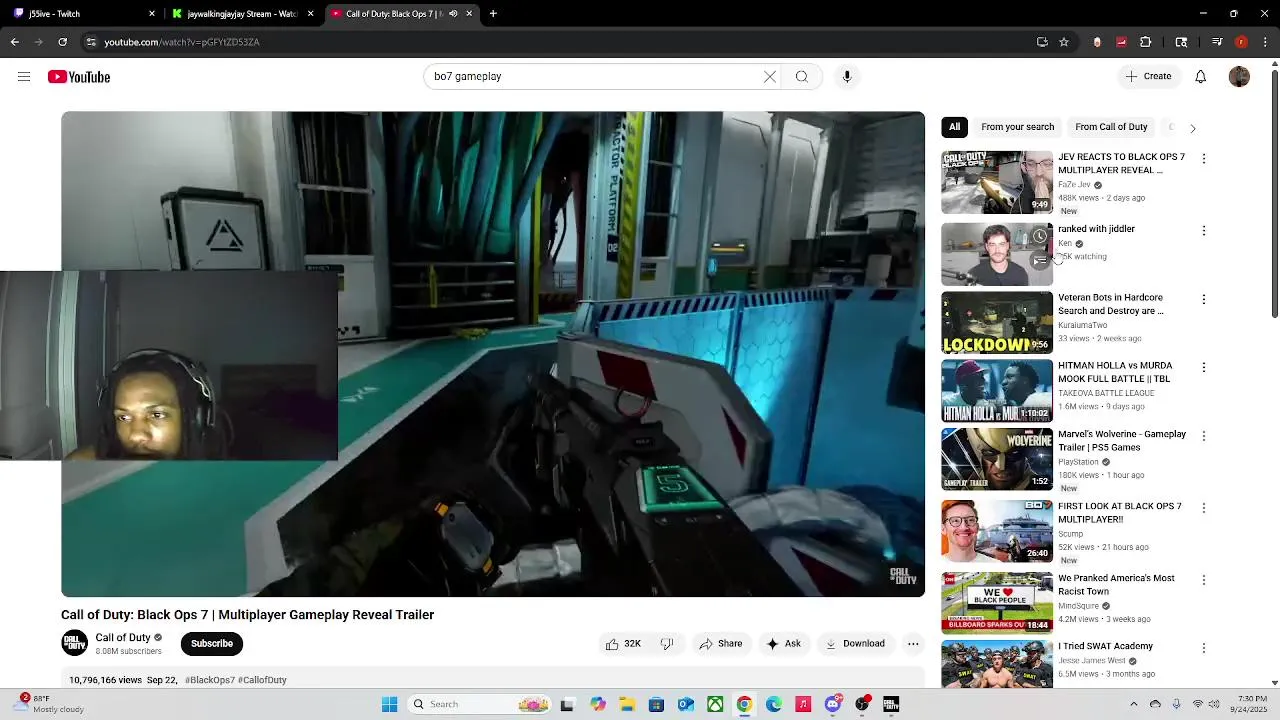The width and height of the screenshot is (1280, 720).
Task: Click the Ask button
Action: 783,644
